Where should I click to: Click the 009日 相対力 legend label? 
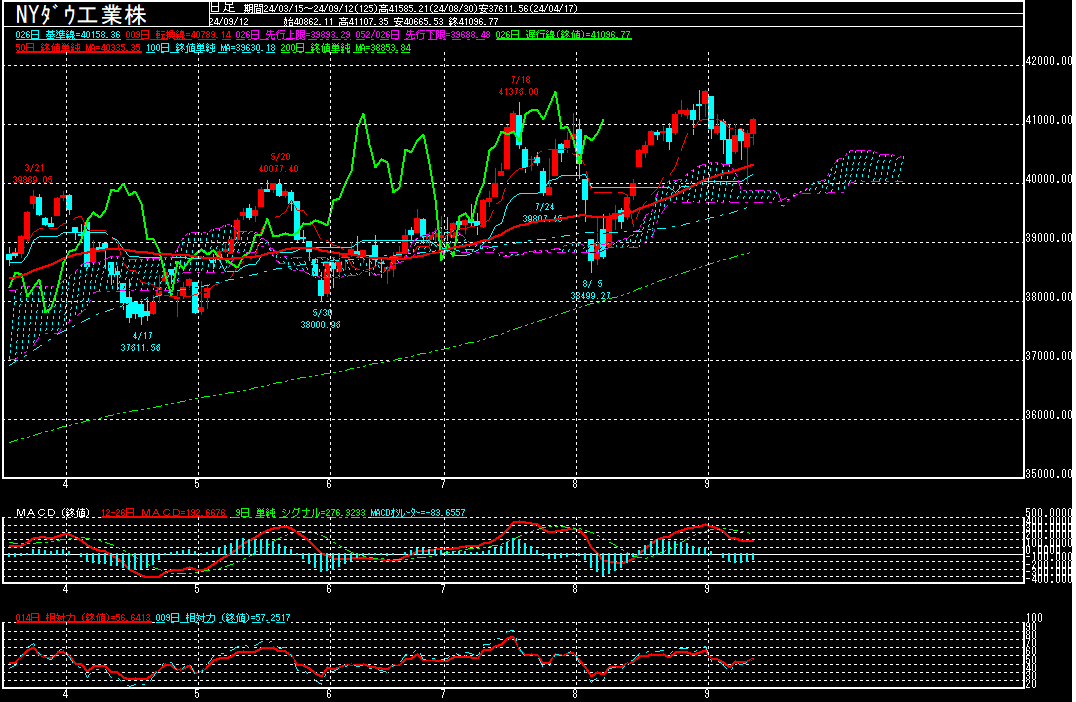click(x=223, y=618)
